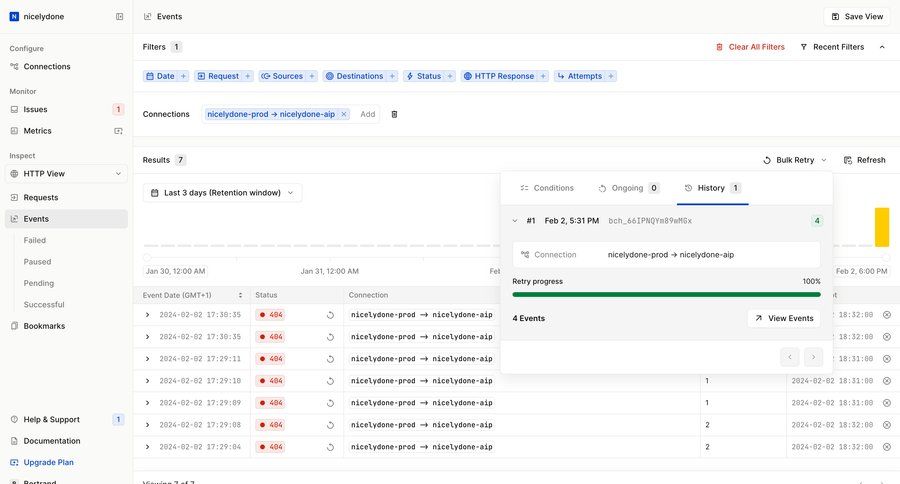Remove the nicelydone-prod connection chip
Viewport: 900px width, 484px height.
pyautogui.click(x=344, y=114)
